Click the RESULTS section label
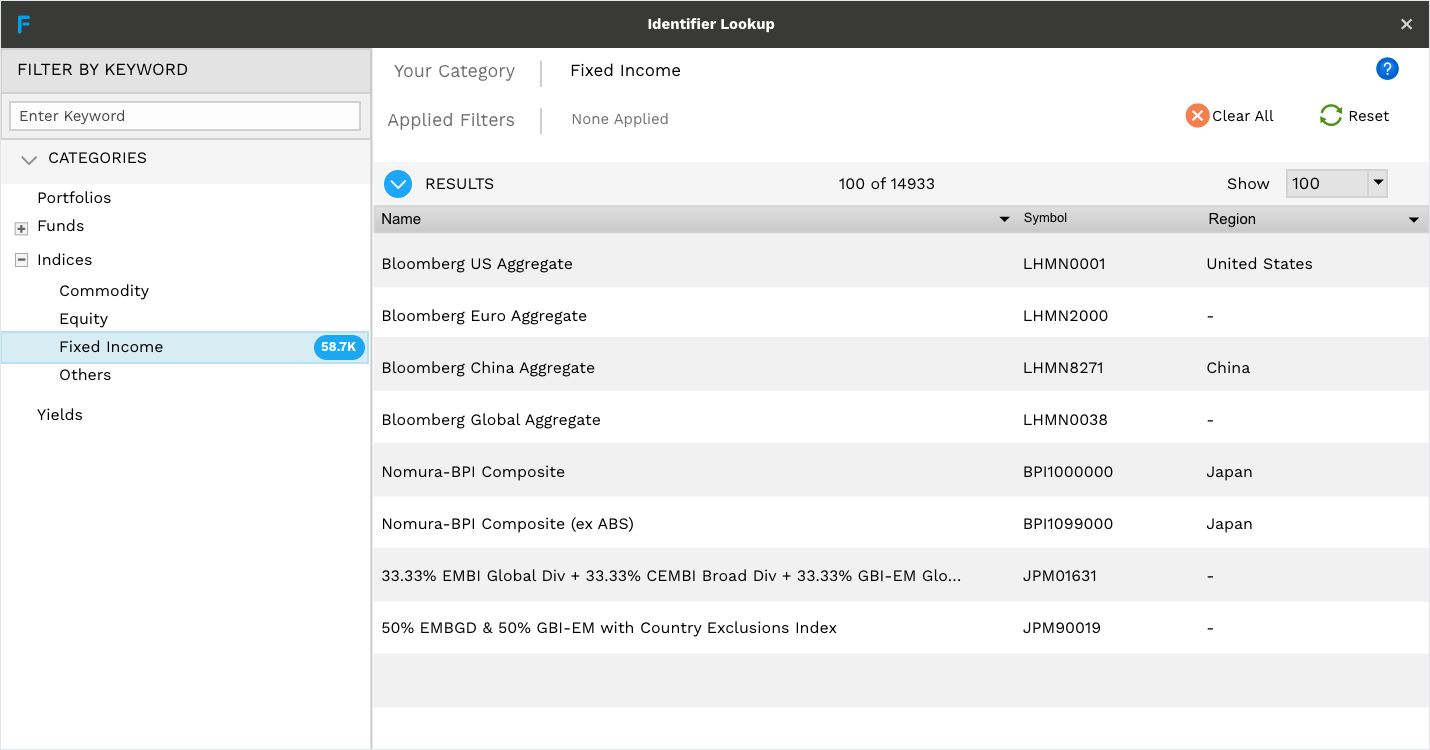Screen dimensions: 1430x750 click(x=459, y=184)
